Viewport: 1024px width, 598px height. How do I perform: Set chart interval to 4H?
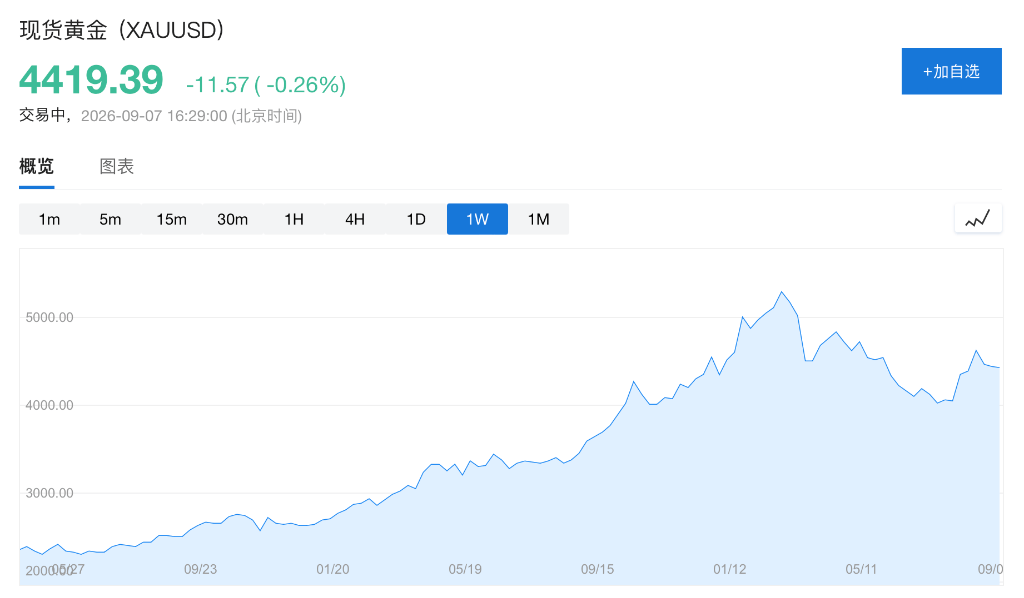pos(355,219)
